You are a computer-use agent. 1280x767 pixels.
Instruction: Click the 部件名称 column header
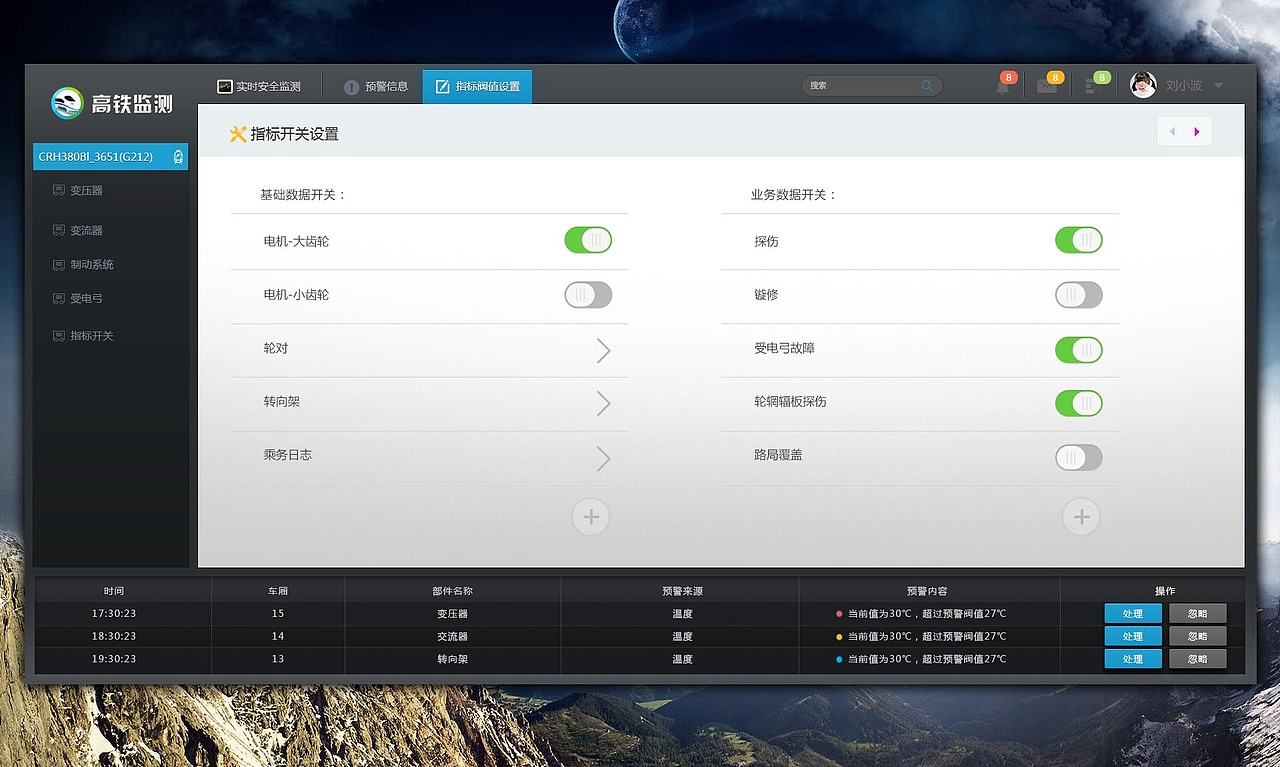tap(452, 591)
